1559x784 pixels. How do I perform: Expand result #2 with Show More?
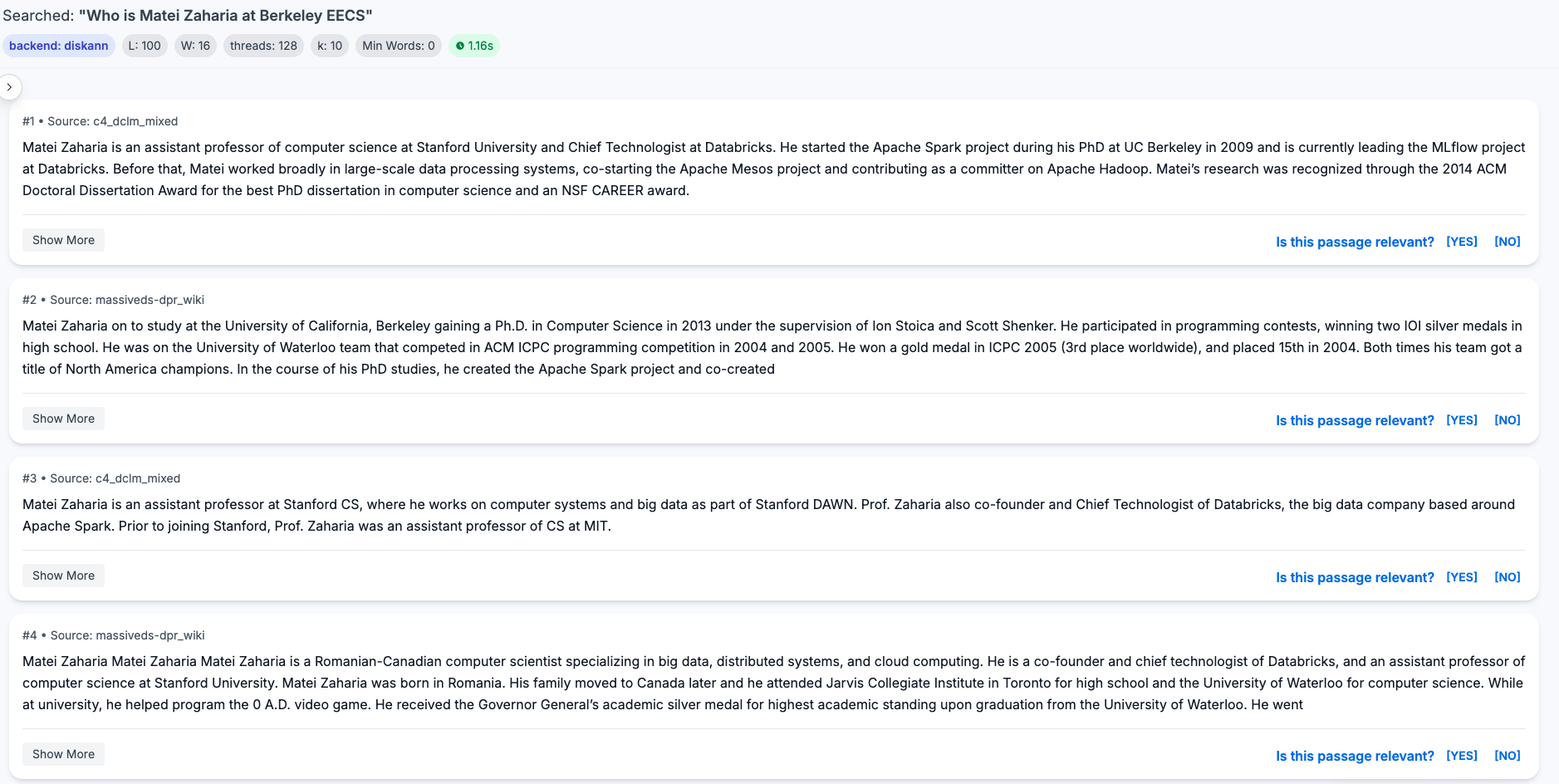63,419
